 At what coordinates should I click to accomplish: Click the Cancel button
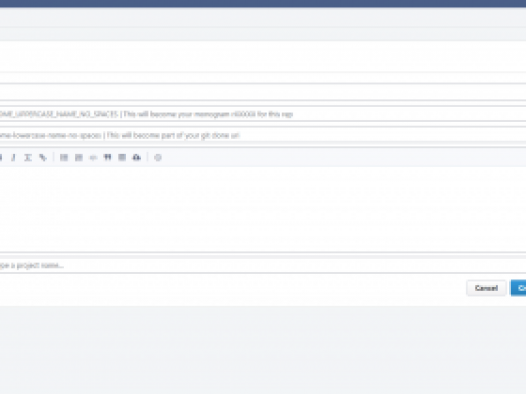486,288
